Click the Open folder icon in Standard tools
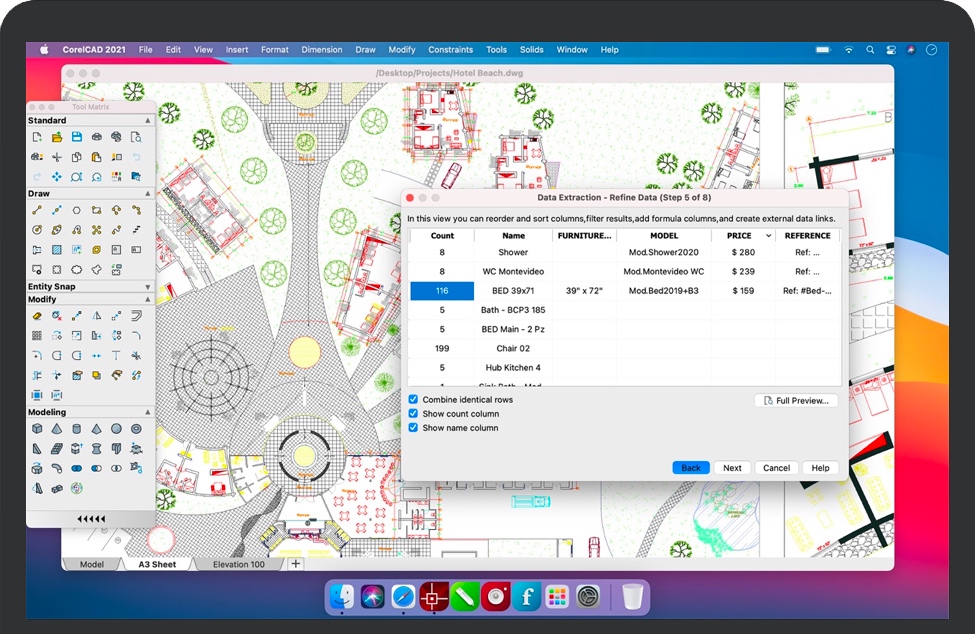 (x=57, y=137)
